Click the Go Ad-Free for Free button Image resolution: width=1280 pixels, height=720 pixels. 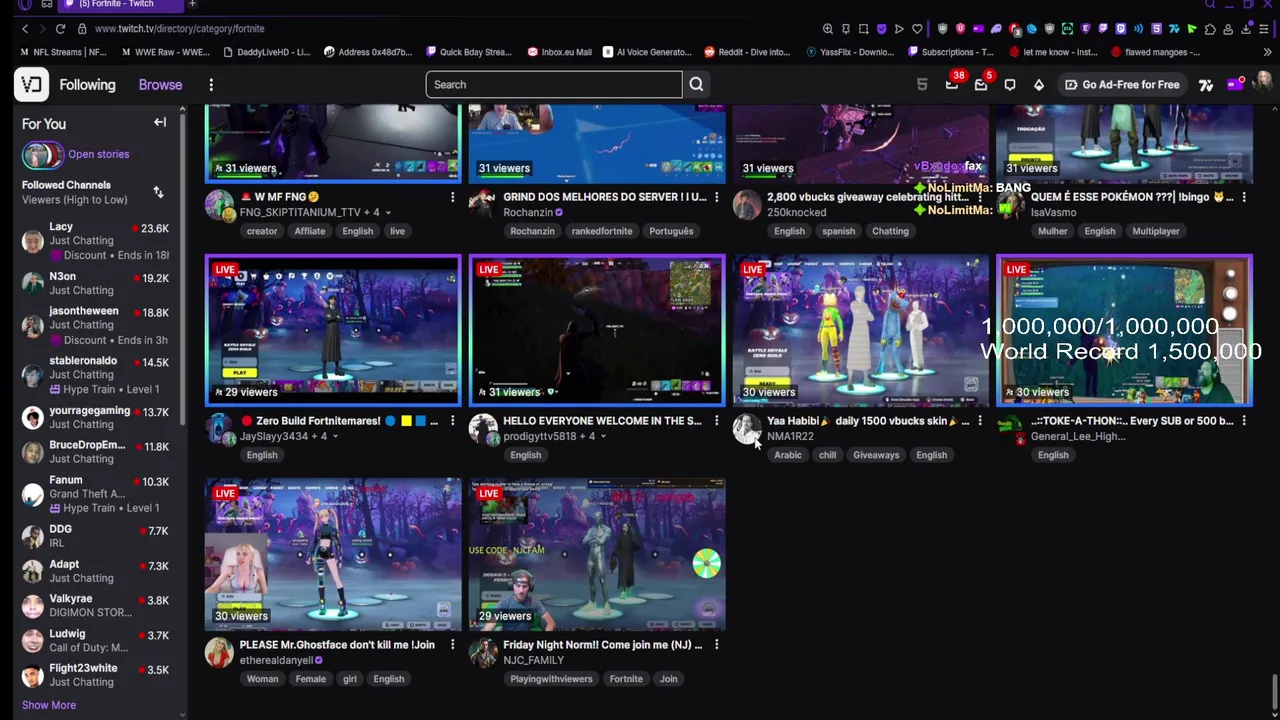click(x=1121, y=85)
